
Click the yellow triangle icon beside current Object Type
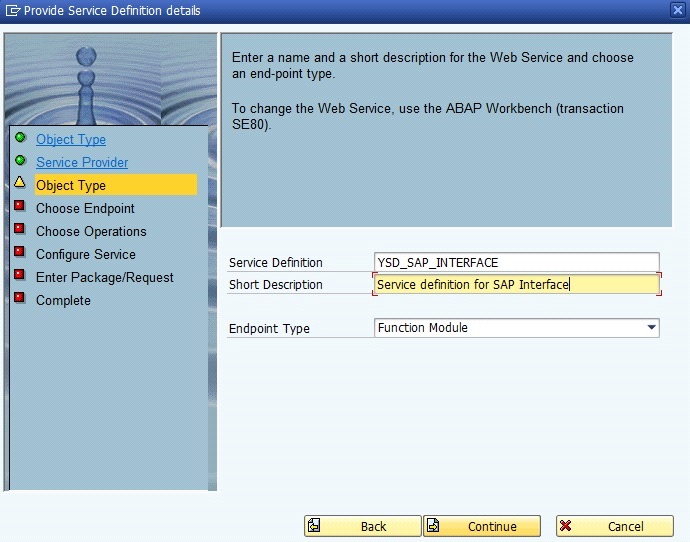tap(20, 183)
